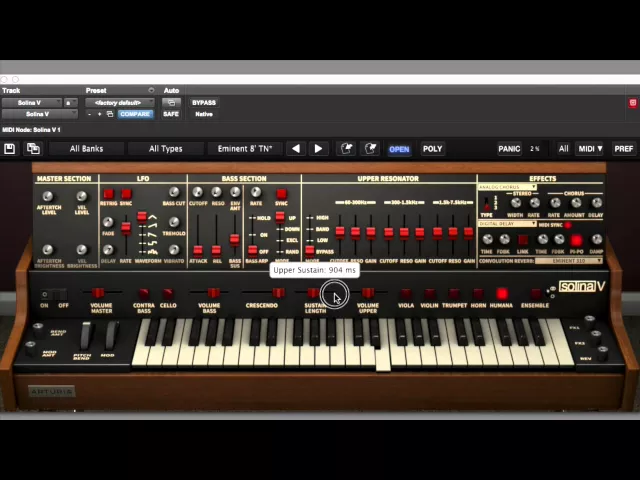Click the bass Reso knob
This screenshot has height=480, width=640.
coord(217,192)
